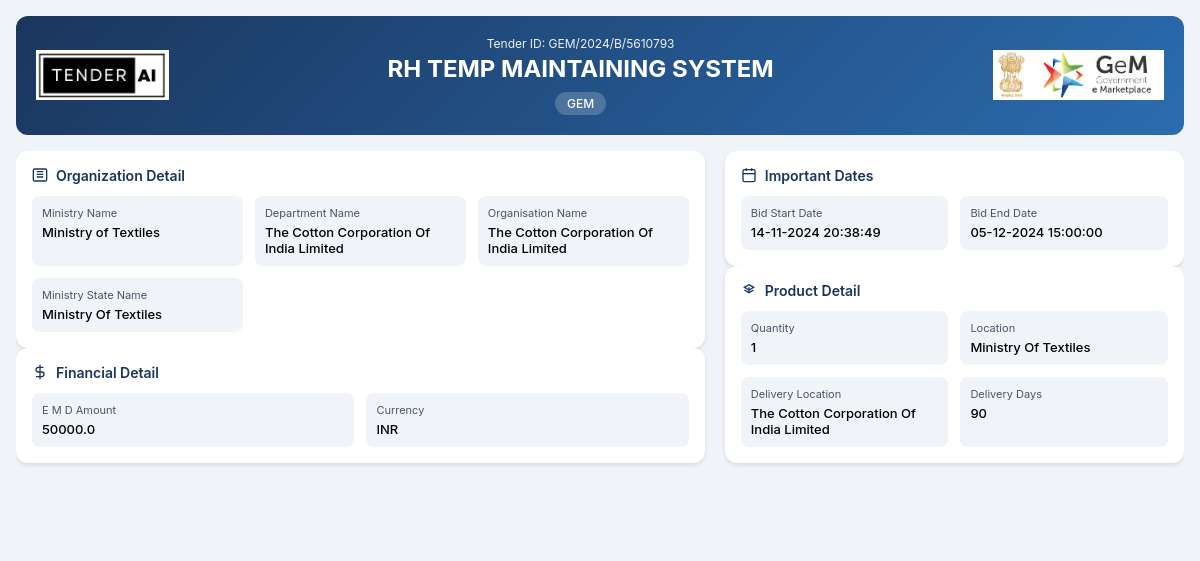Click the Indian national emblem image
Image resolution: width=1200 pixels, height=561 pixels.
(x=1012, y=75)
